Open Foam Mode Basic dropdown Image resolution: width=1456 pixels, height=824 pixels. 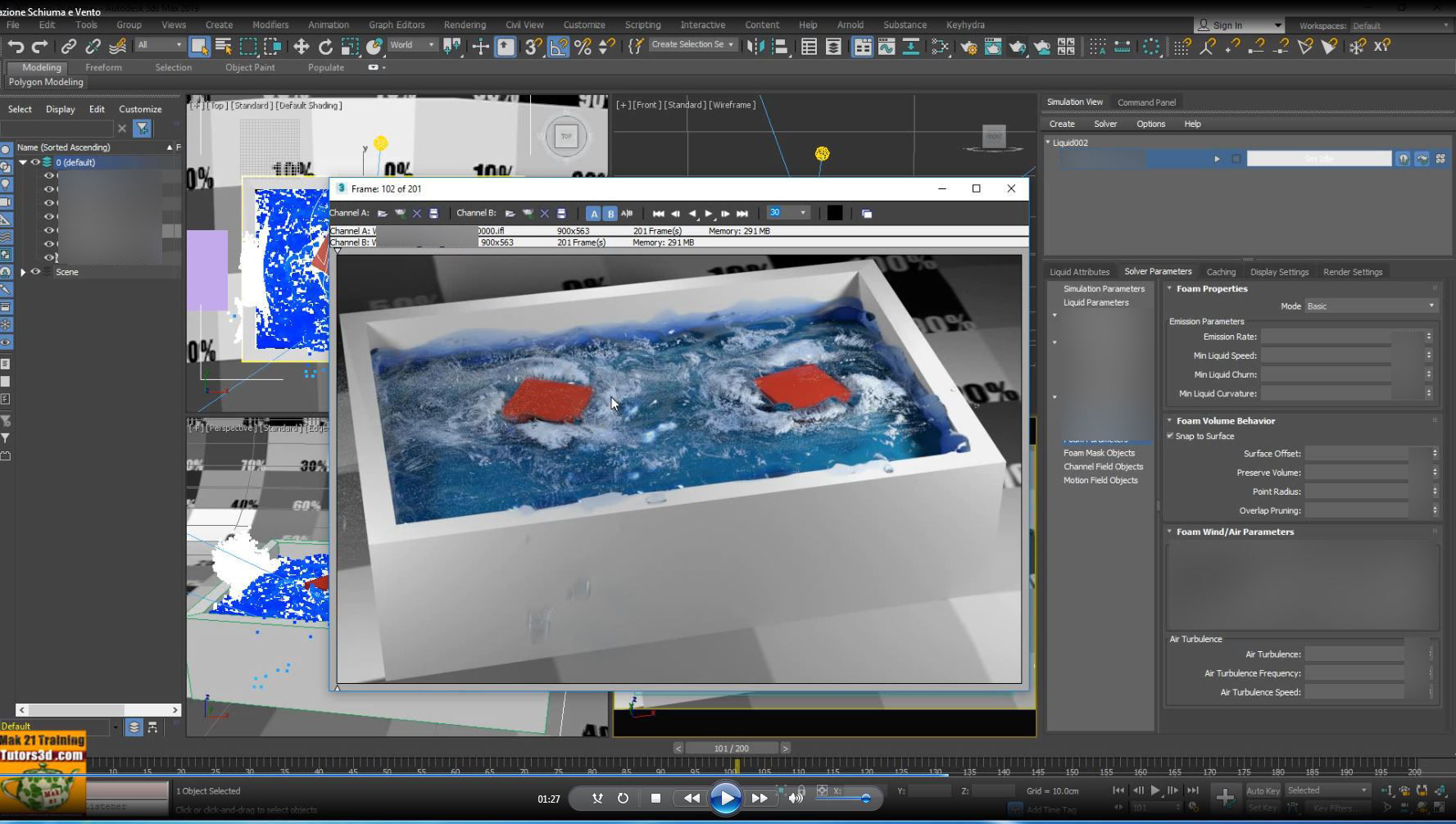pyautogui.click(x=1371, y=306)
